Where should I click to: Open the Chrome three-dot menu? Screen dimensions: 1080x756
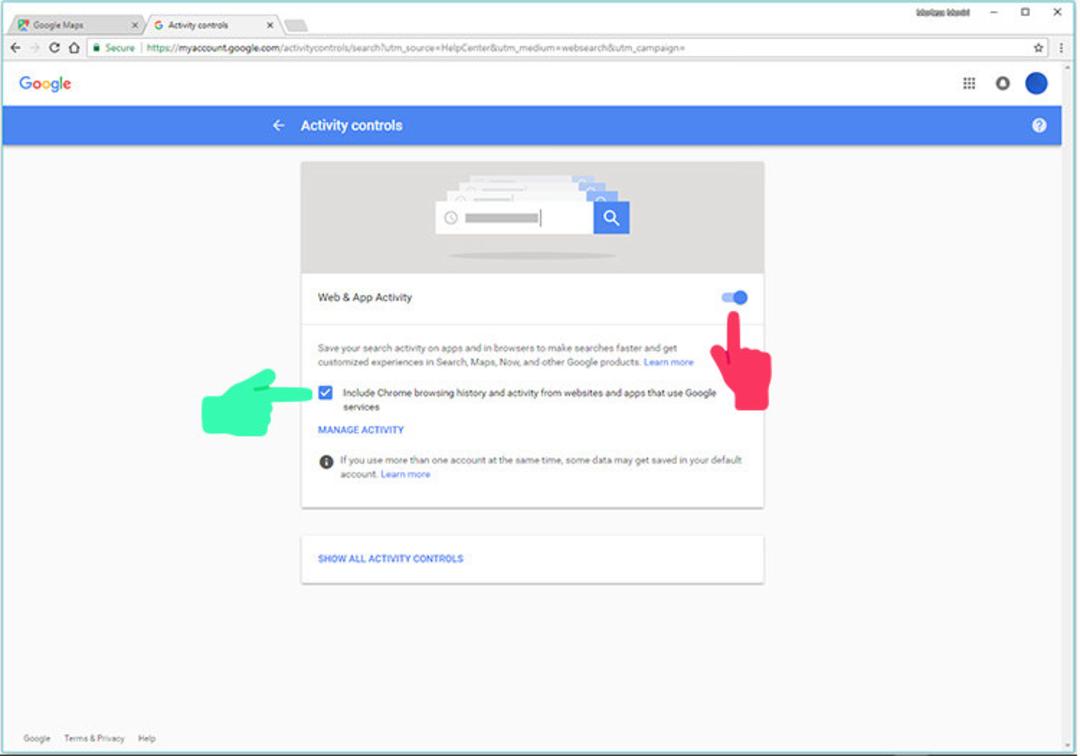[x=1061, y=48]
